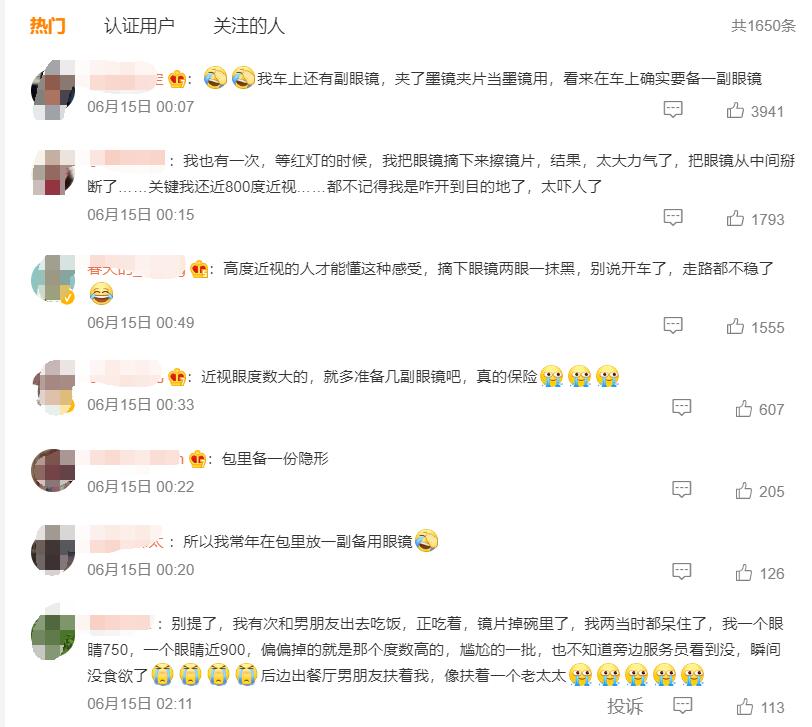
Task: Reply to the 06月15日 00:15 comment
Action: click(x=673, y=217)
